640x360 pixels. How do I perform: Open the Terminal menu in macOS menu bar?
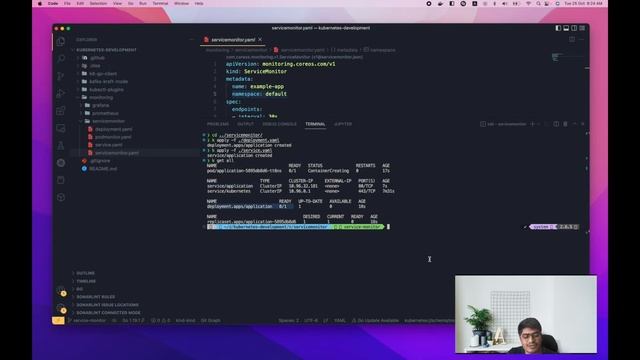point(160,3)
